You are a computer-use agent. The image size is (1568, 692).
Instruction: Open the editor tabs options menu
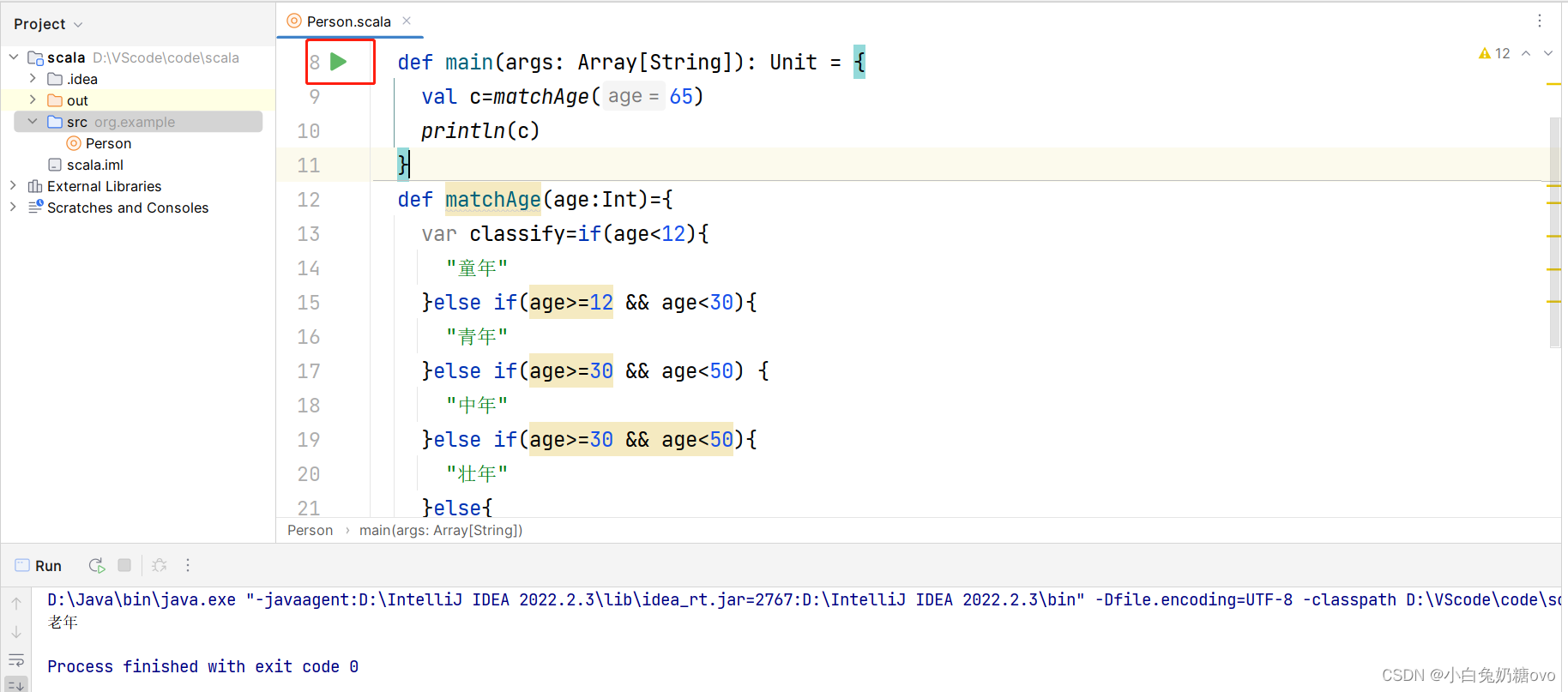[x=1540, y=21]
